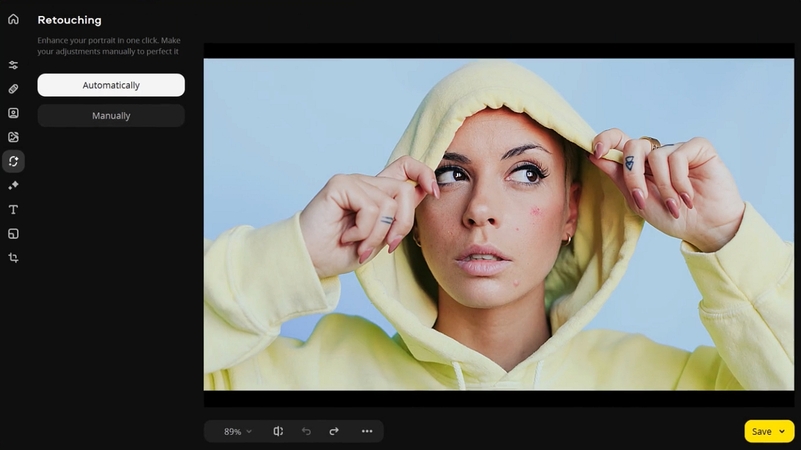
Task: Click the 'Enhance your portrait in one click' description
Action: 108,45
